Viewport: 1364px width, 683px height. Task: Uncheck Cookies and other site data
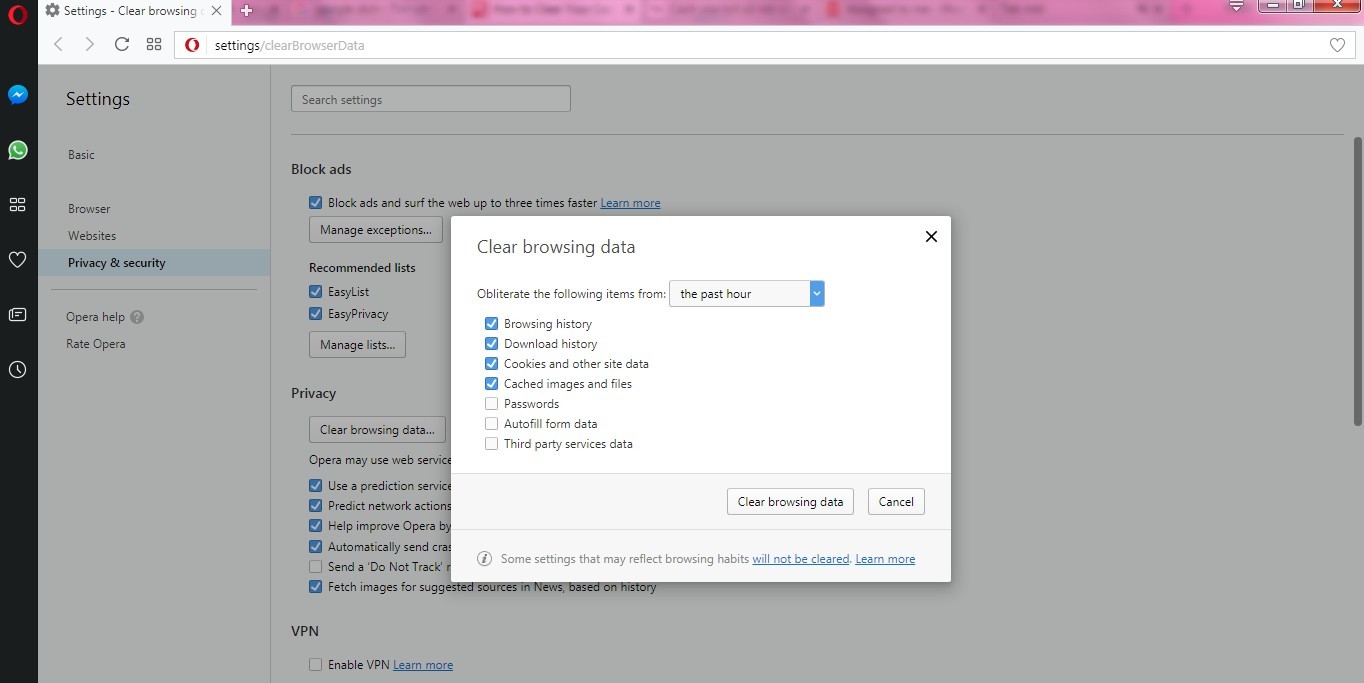(491, 364)
